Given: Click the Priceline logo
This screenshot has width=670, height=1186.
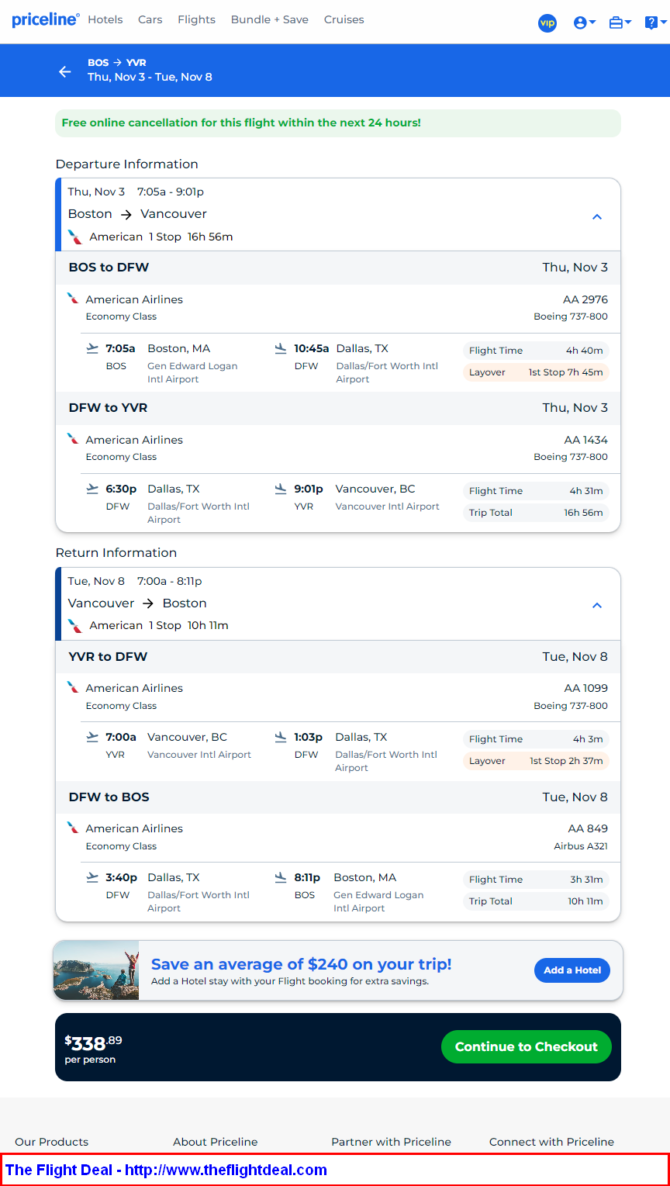Looking at the screenshot, I should [x=45, y=20].
